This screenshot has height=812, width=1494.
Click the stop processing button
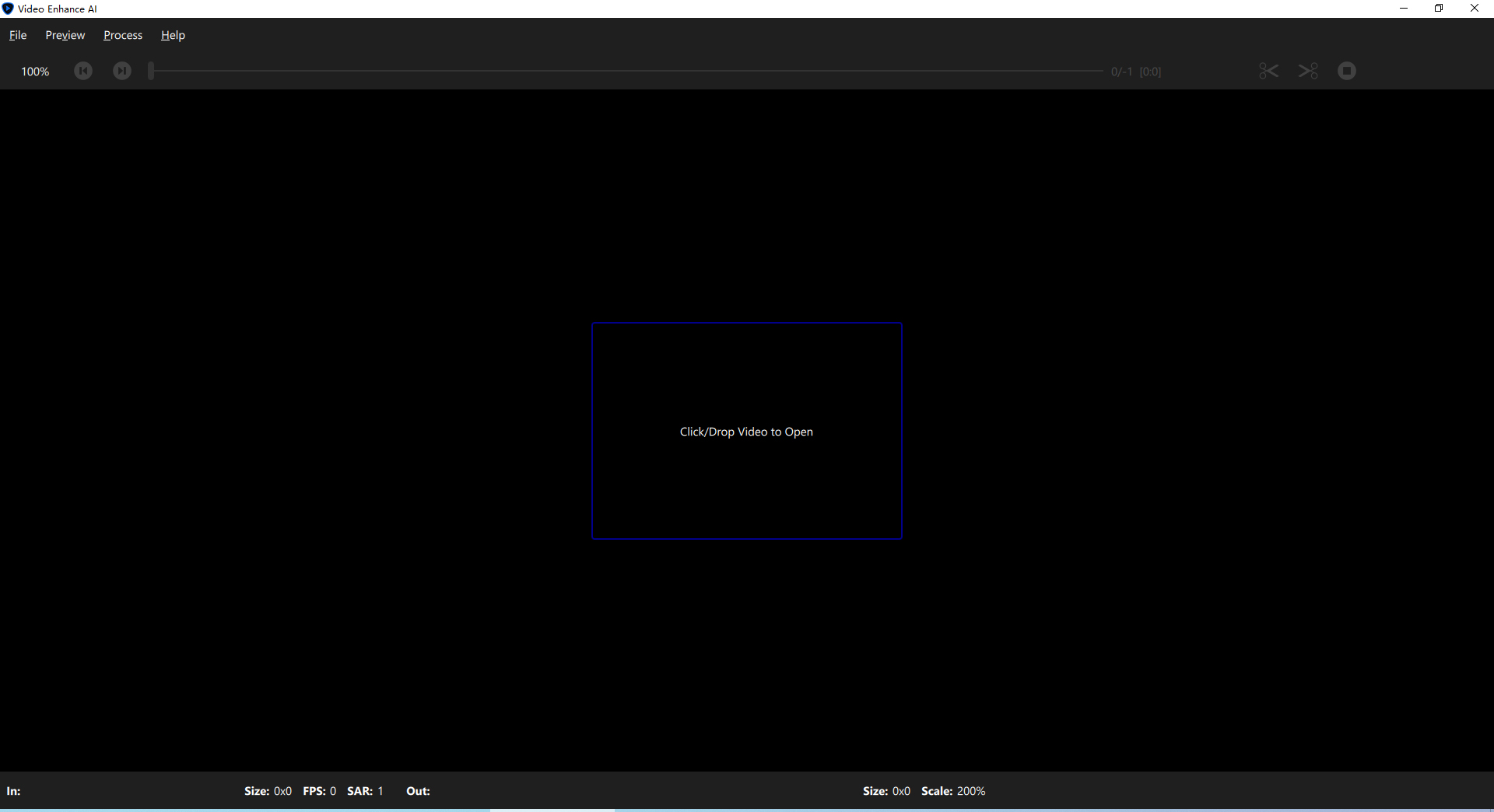(1347, 71)
